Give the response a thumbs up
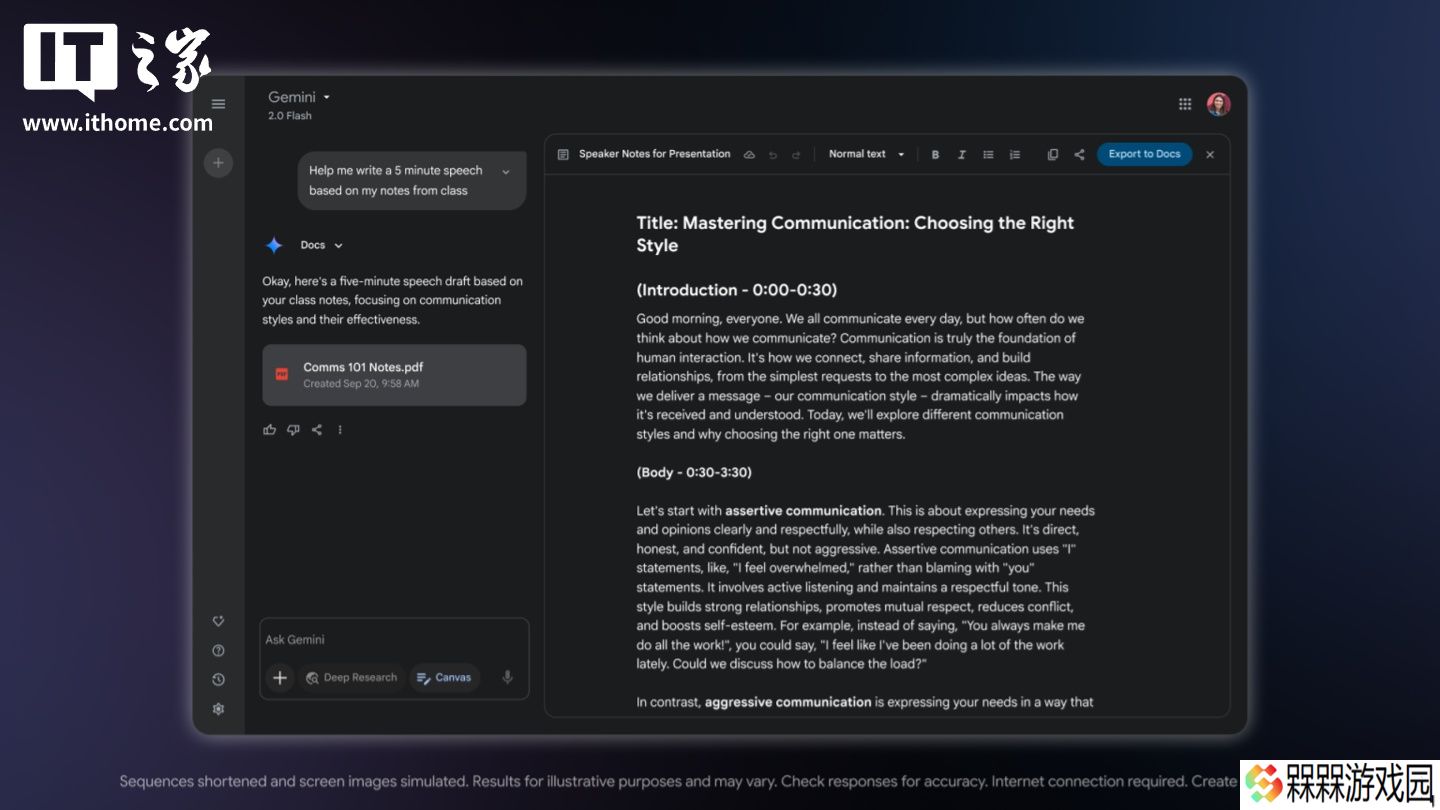This screenshot has height=810, width=1440. coord(269,430)
